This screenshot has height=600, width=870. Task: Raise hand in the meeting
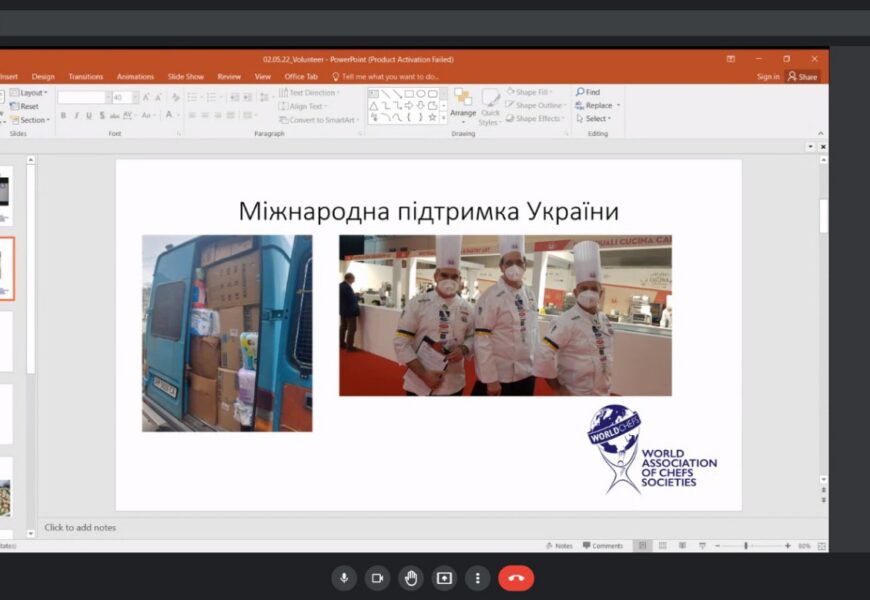pos(410,578)
